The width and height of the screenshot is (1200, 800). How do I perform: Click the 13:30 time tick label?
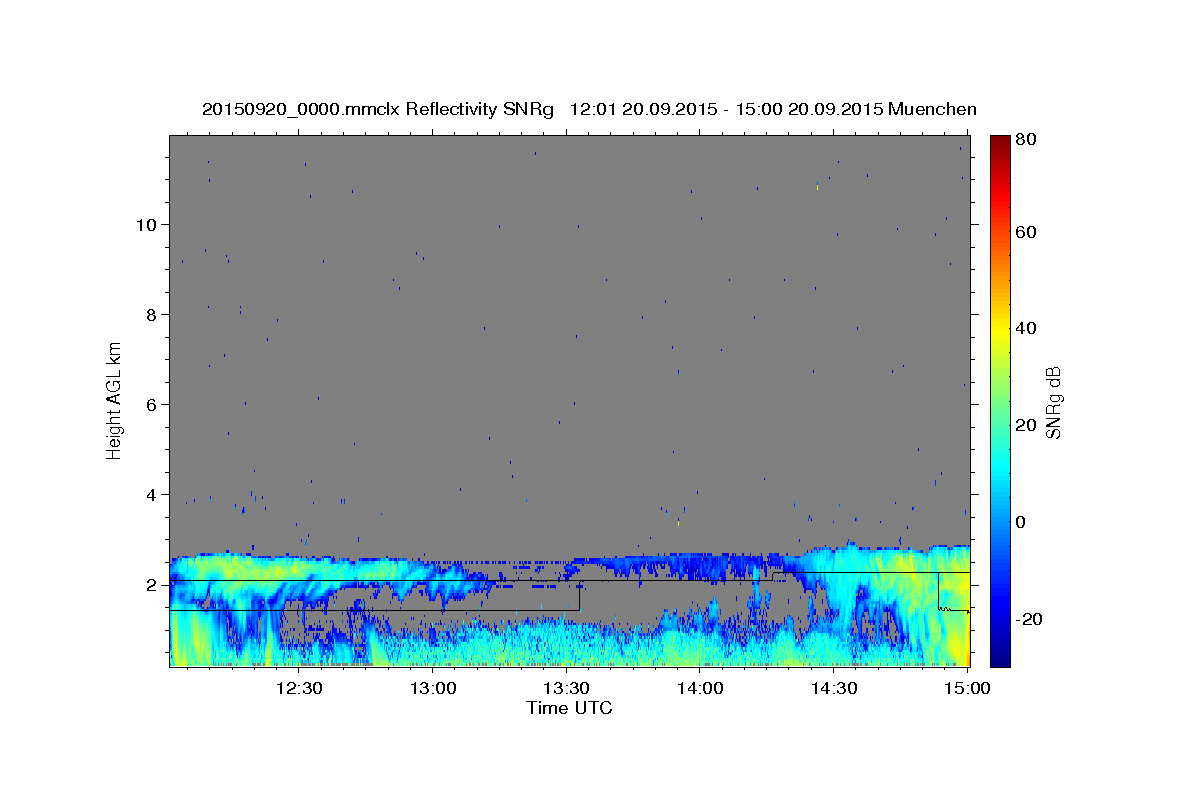[567, 689]
